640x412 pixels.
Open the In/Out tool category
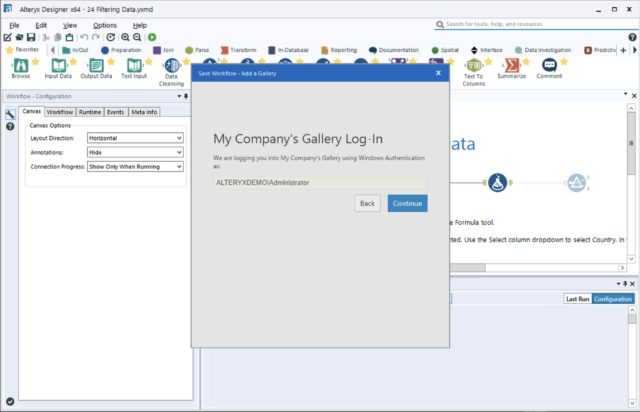click(75, 50)
